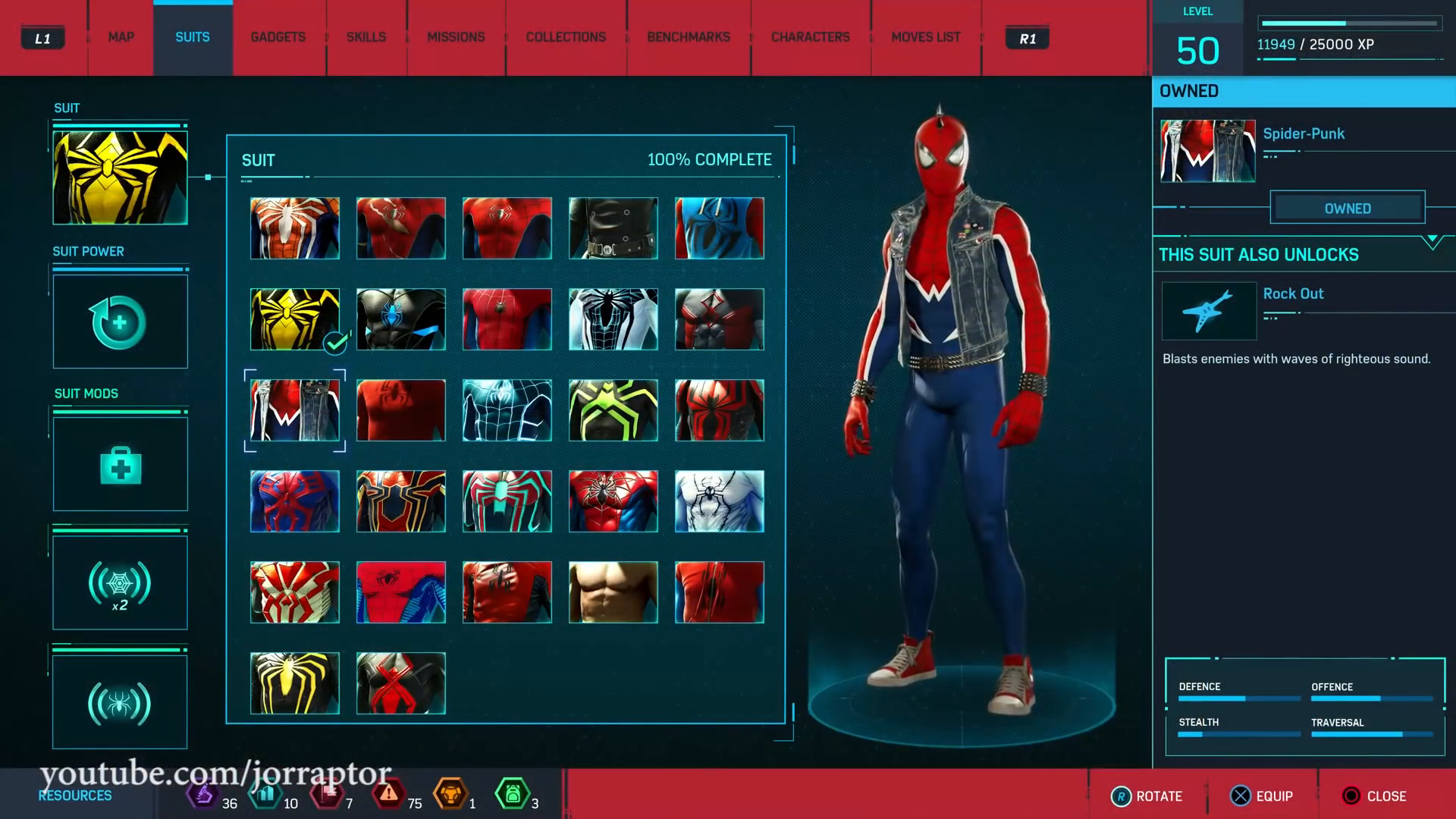
Task: Click the OWNED status button
Action: pos(1348,208)
